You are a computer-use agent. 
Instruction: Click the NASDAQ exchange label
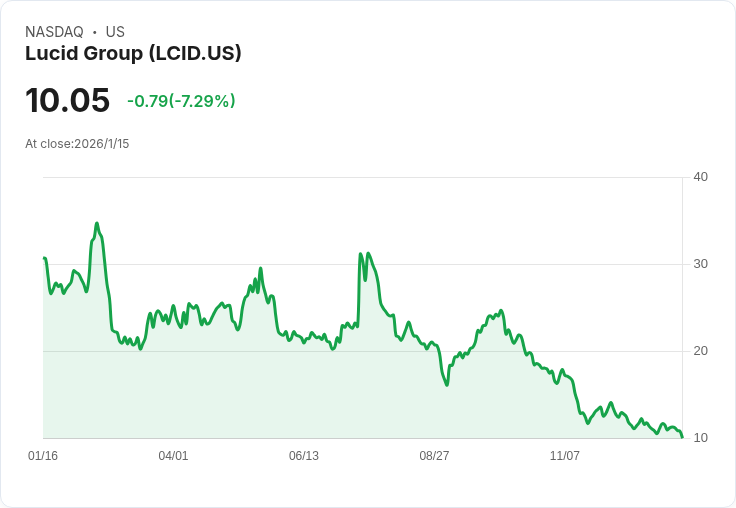click(x=54, y=32)
